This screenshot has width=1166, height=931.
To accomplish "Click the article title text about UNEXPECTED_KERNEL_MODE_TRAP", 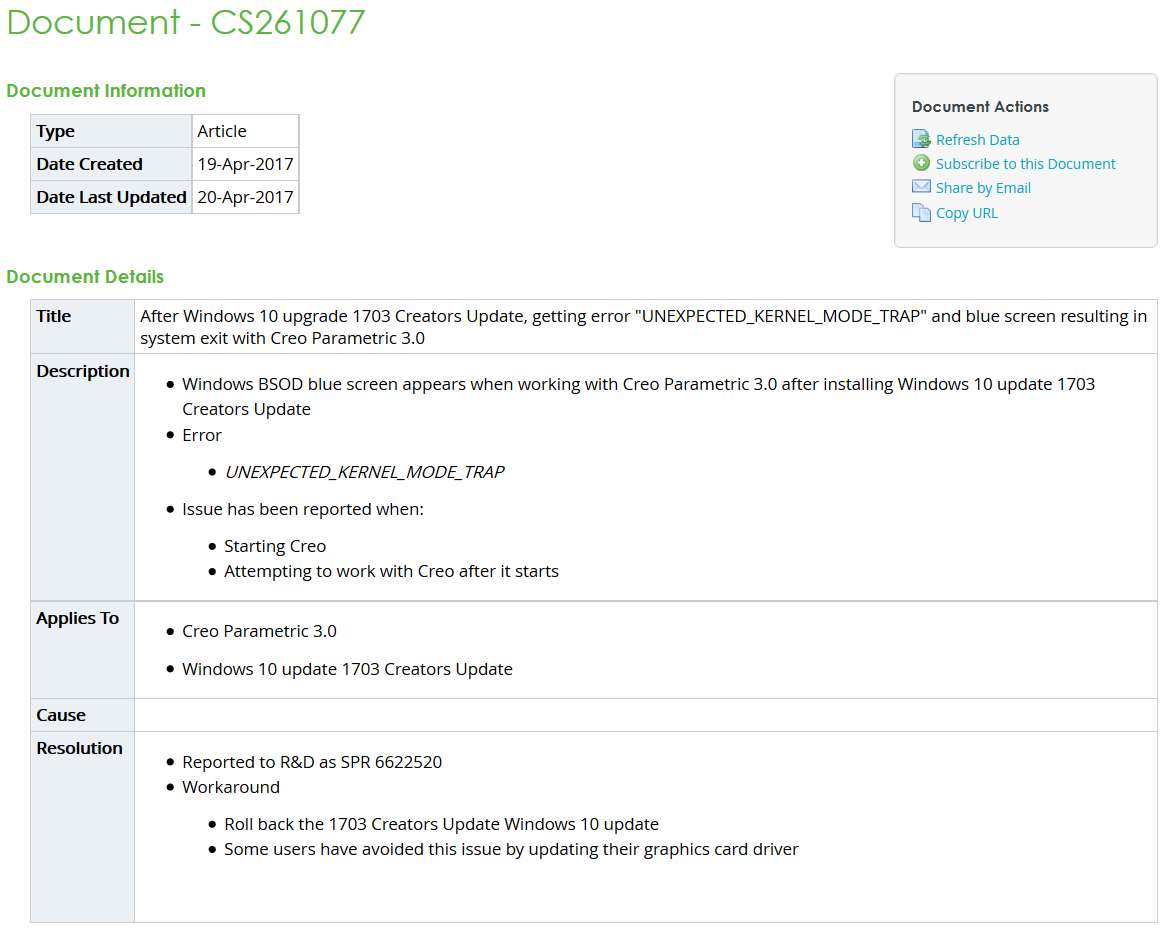I will click(643, 327).
